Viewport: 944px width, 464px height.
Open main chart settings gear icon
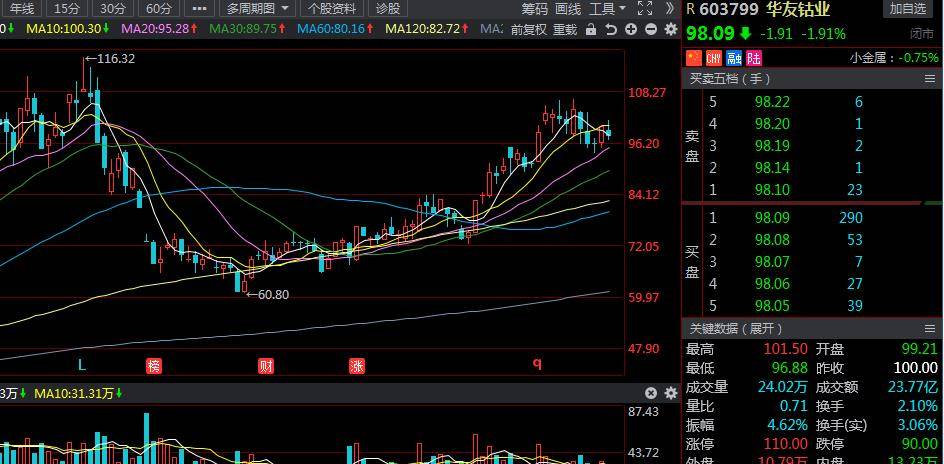point(670,29)
